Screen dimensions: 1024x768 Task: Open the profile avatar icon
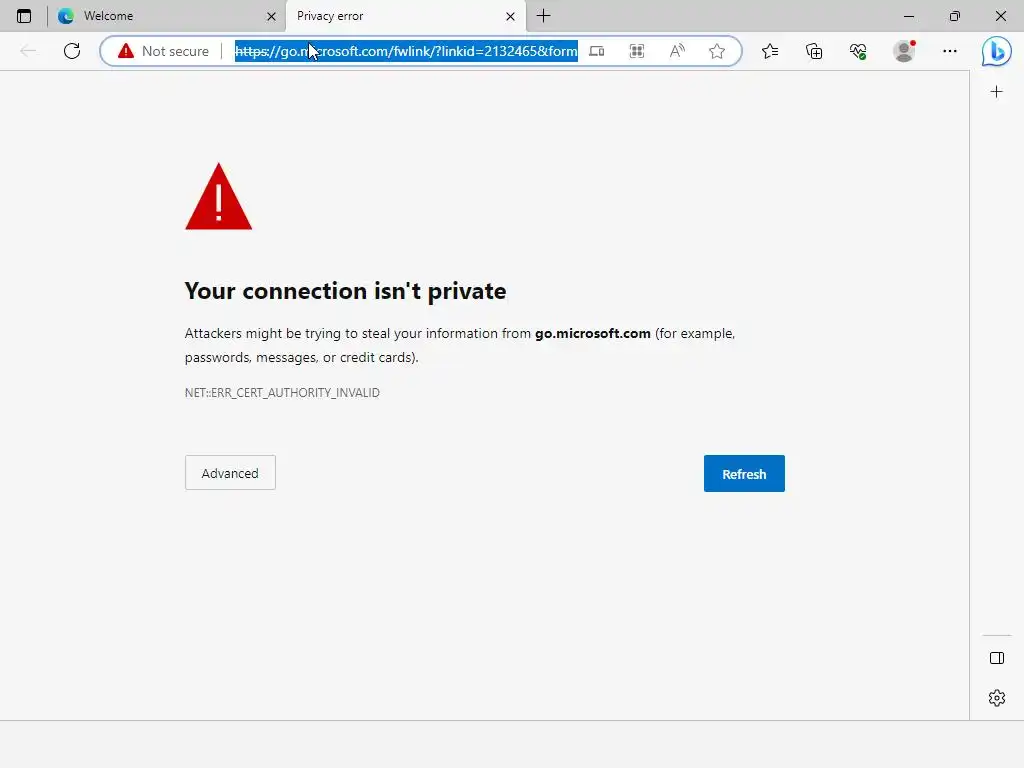904,51
